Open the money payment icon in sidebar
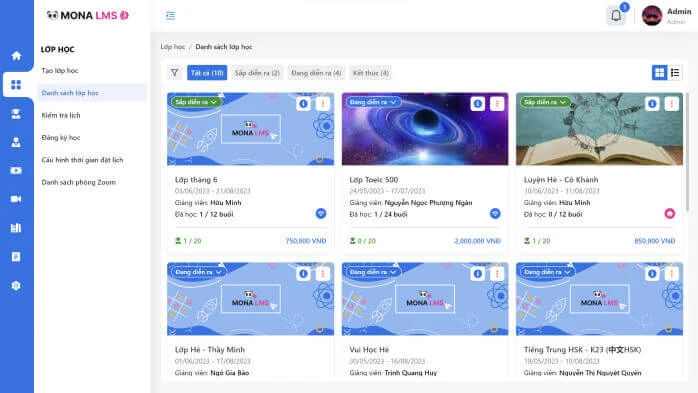Screen dimensions: 698x393 (x=16, y=170)
